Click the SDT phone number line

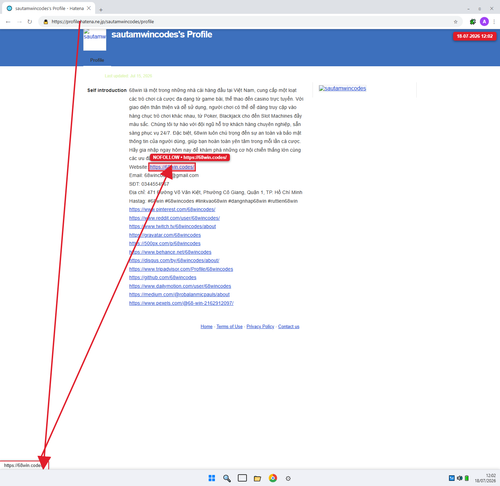click(149, 184)
